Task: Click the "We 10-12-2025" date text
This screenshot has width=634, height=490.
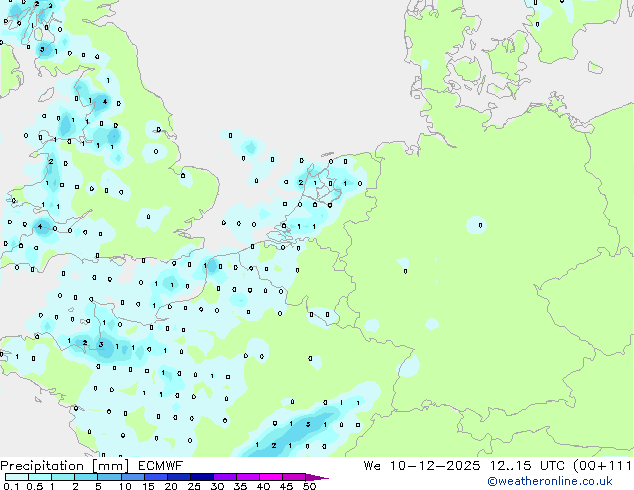Action: coord(422,466)
